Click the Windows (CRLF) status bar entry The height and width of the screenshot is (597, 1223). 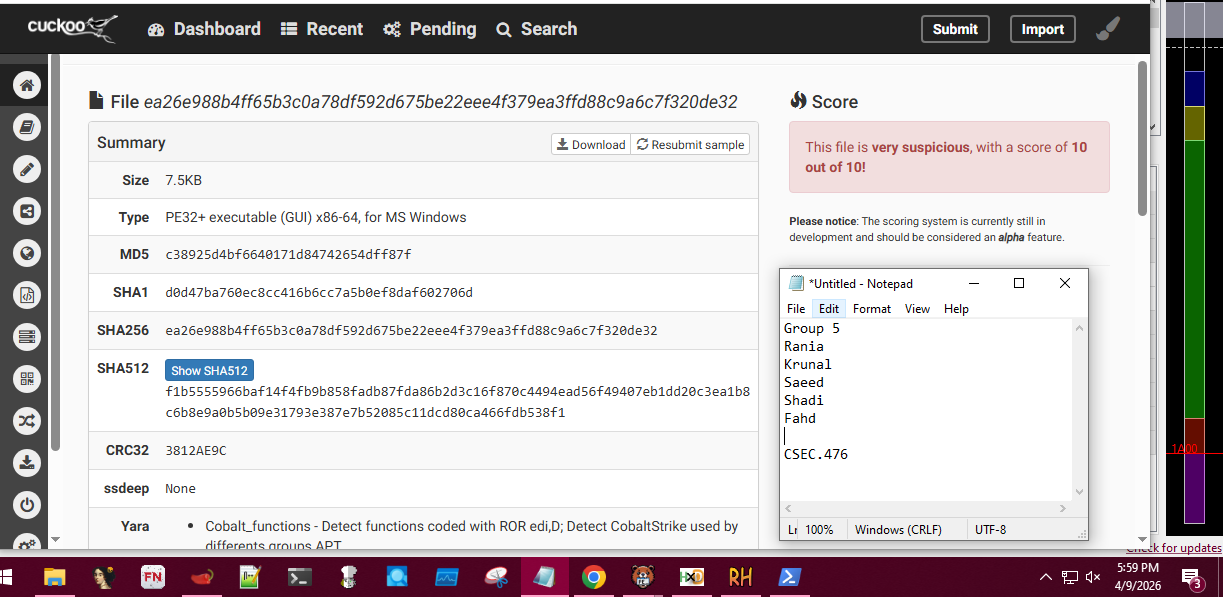click(x=898, y=530)
